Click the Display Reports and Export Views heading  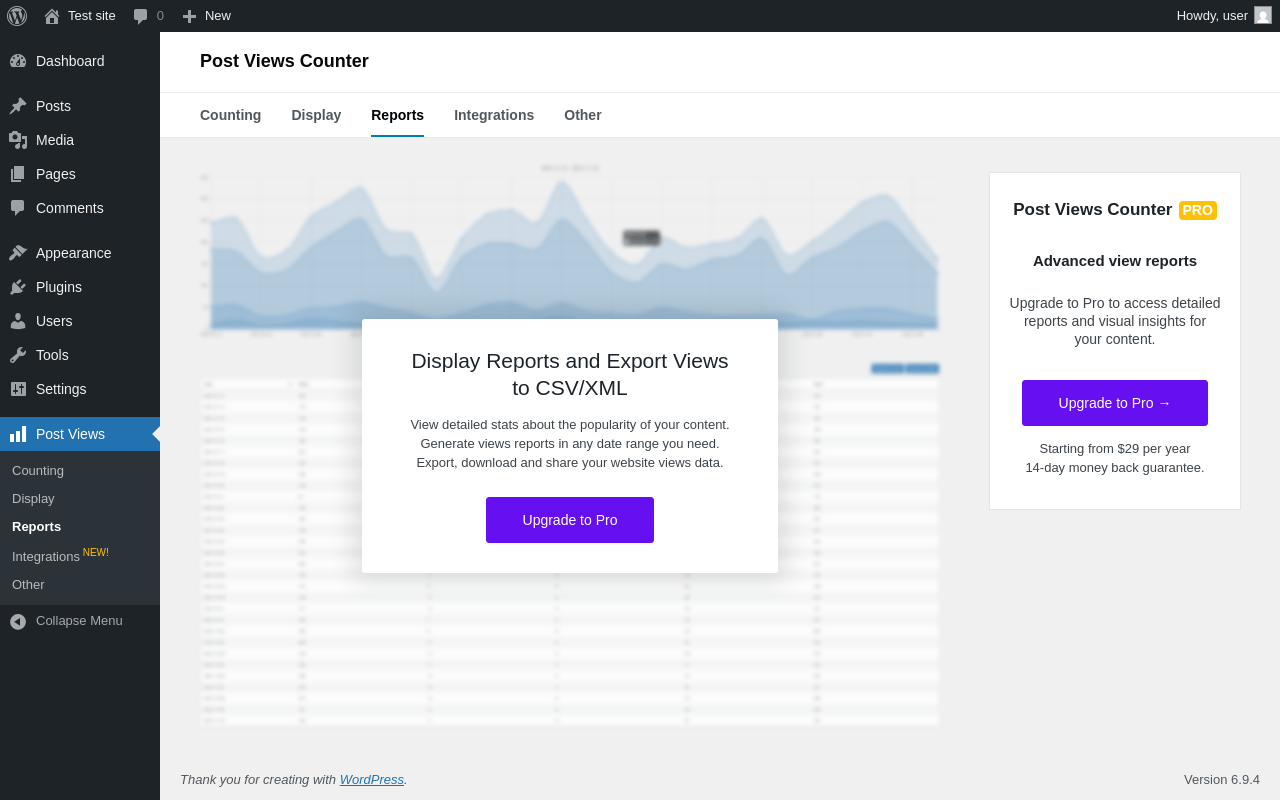point(570,374)
